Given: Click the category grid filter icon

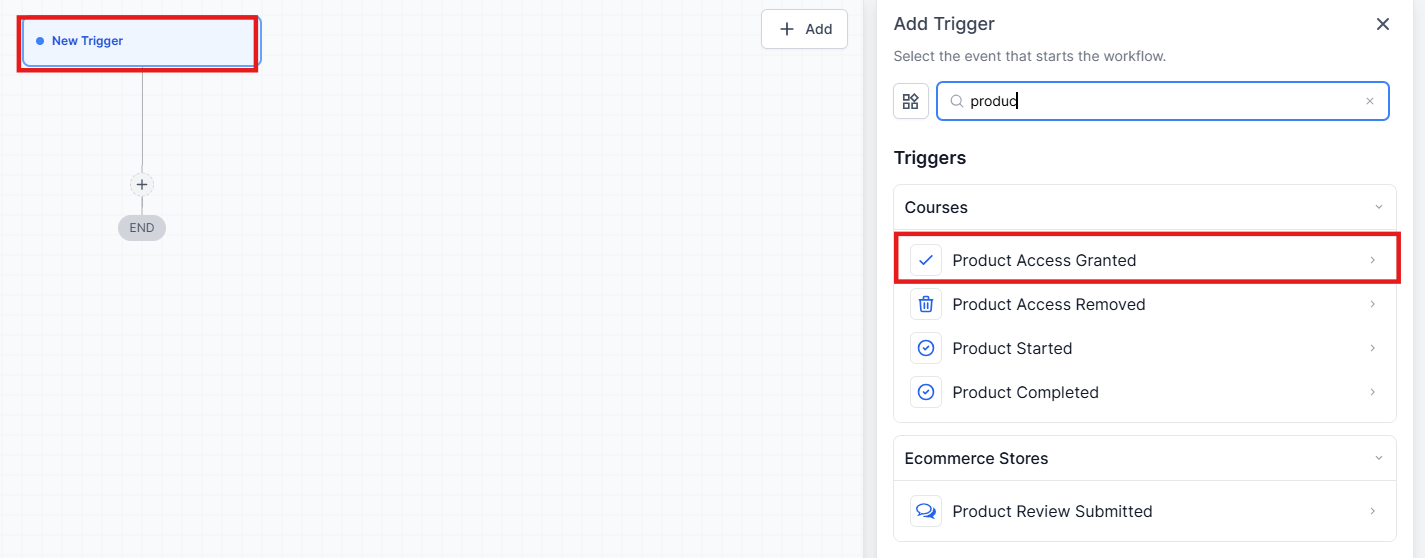Looking at the screenshot, I should 910,101.
